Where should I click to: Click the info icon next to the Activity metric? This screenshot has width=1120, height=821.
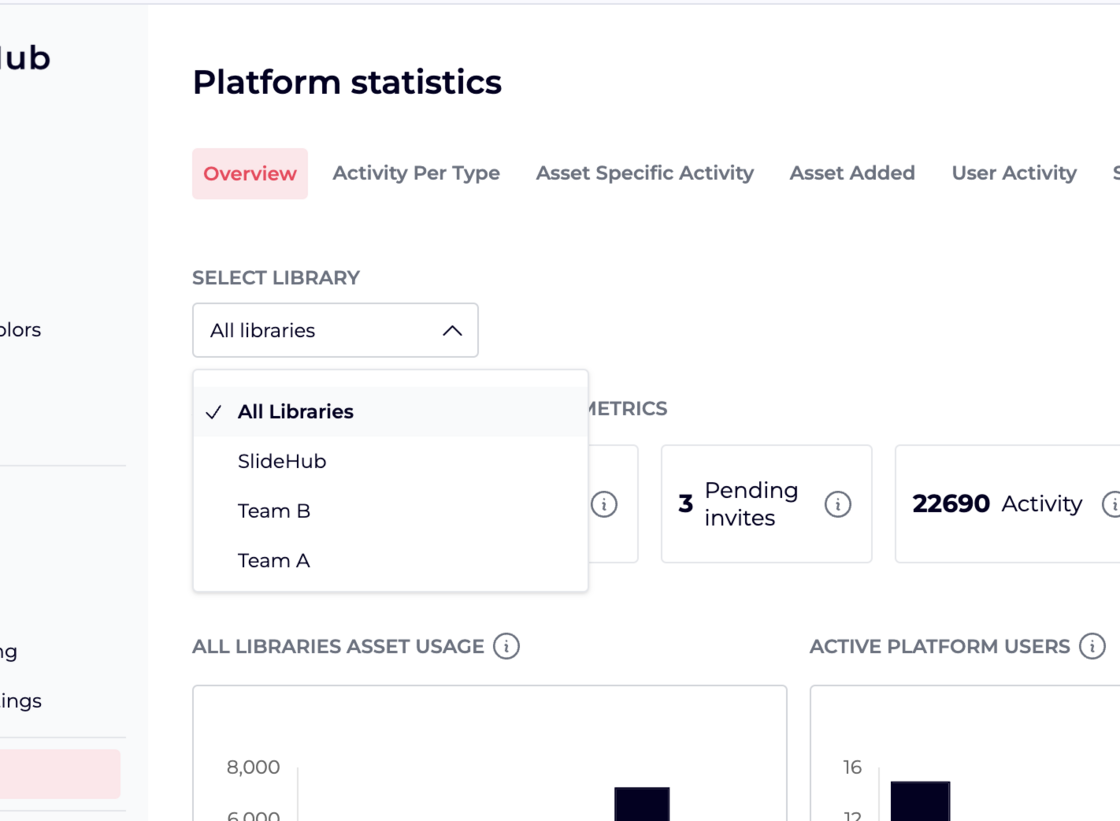pos(1114,505)
